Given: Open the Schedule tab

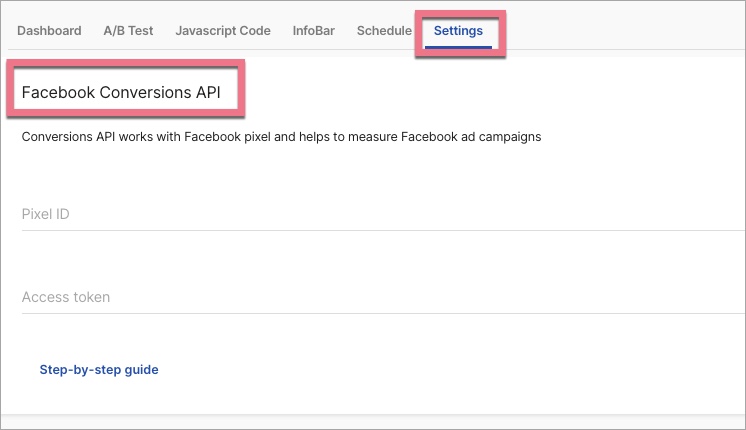Looking at the screenshot, I should (384, 31).
